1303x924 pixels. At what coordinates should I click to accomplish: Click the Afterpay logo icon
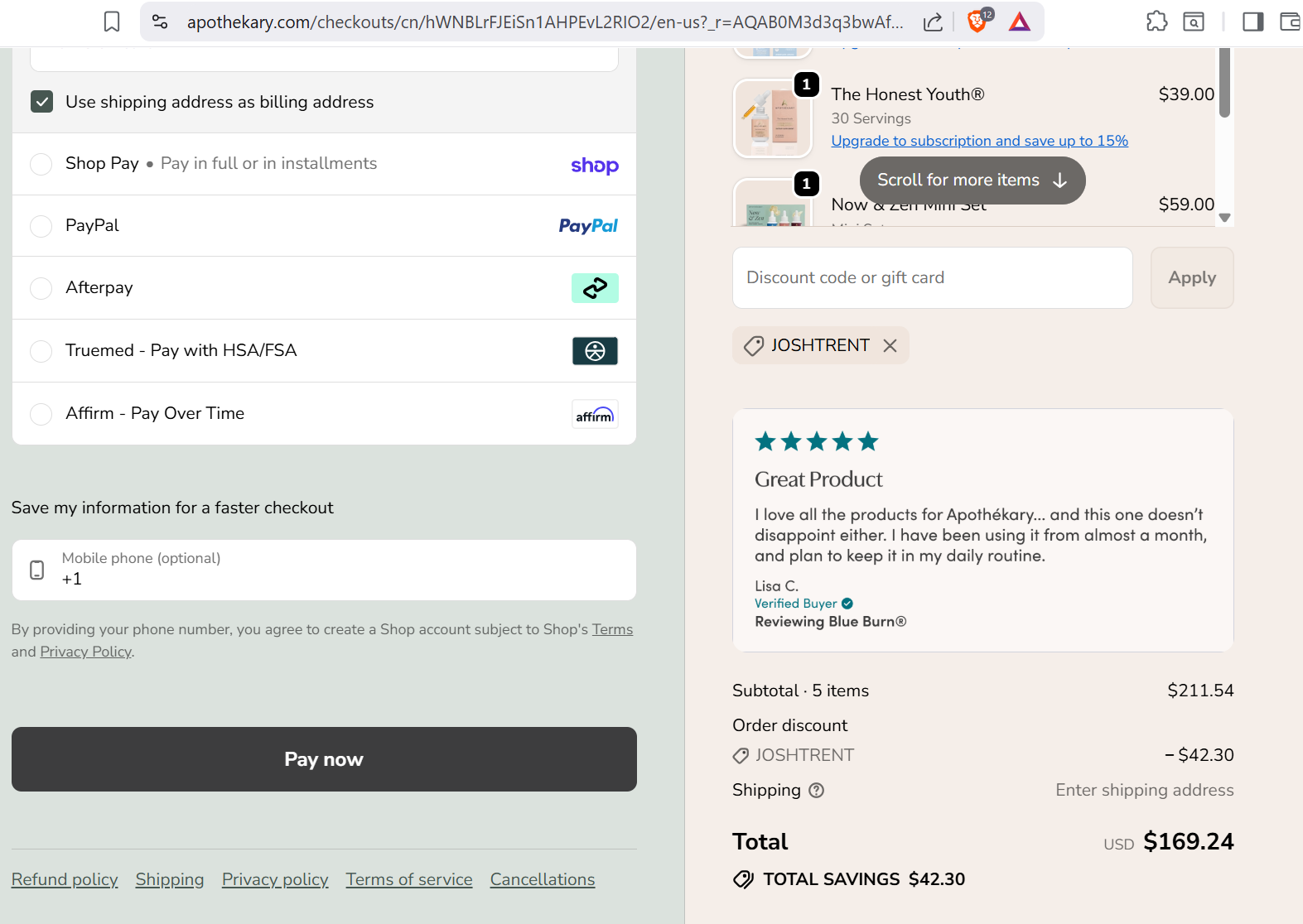tap(595, 288)
